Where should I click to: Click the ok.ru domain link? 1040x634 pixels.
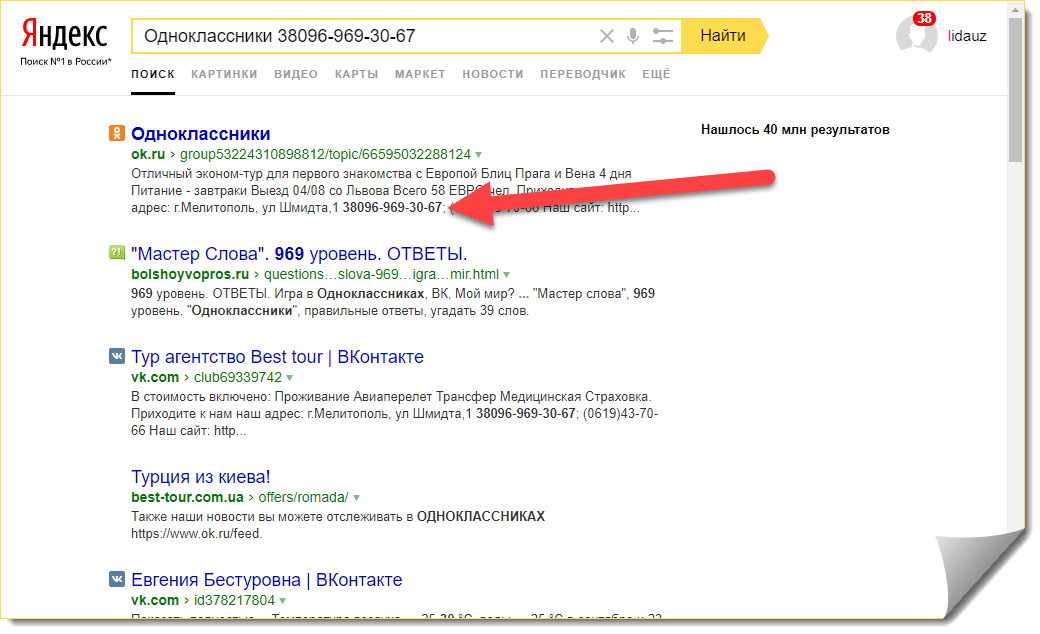pyautogui.click(x=148, y=155)
